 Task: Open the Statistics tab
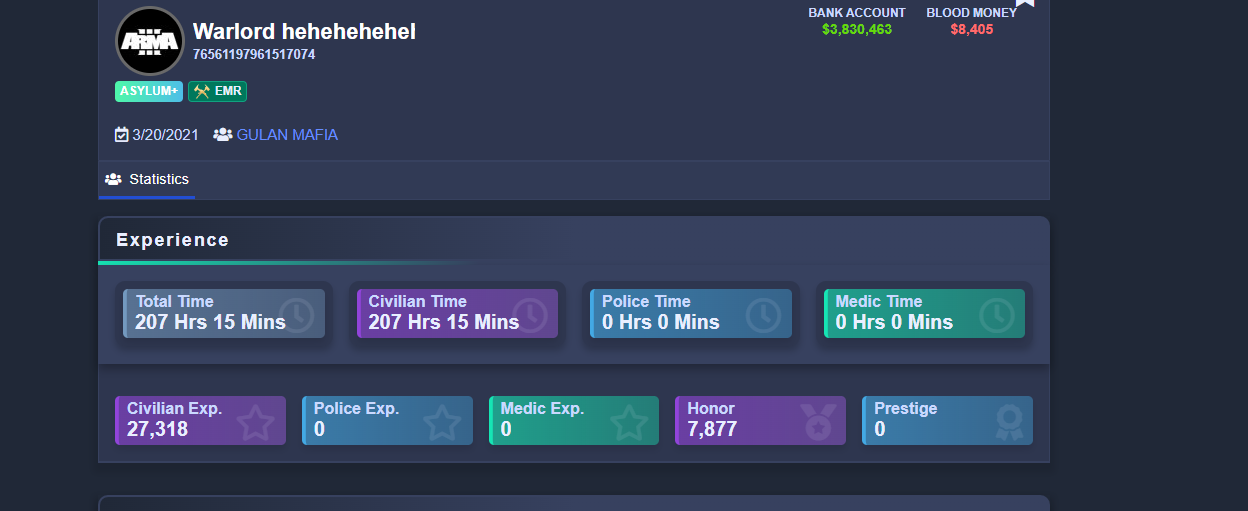pos(147,180)
